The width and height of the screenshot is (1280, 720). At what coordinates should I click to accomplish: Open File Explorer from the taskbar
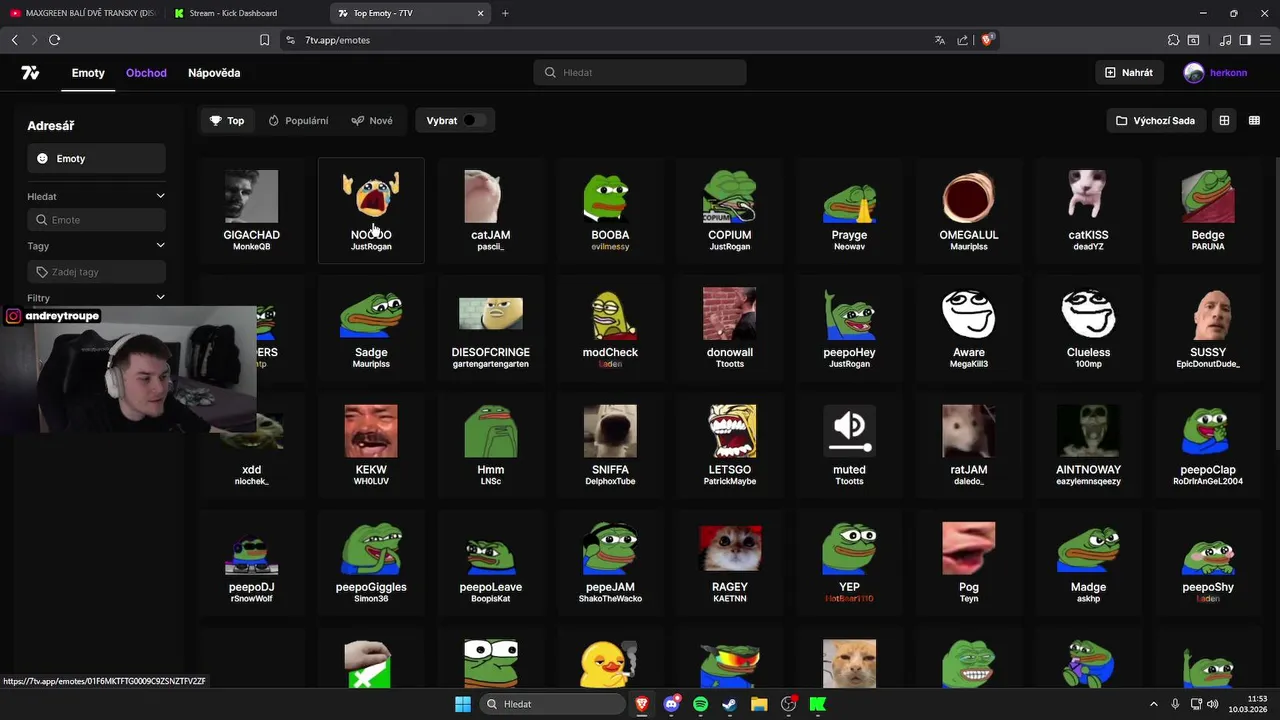click(x=759, y=704)
